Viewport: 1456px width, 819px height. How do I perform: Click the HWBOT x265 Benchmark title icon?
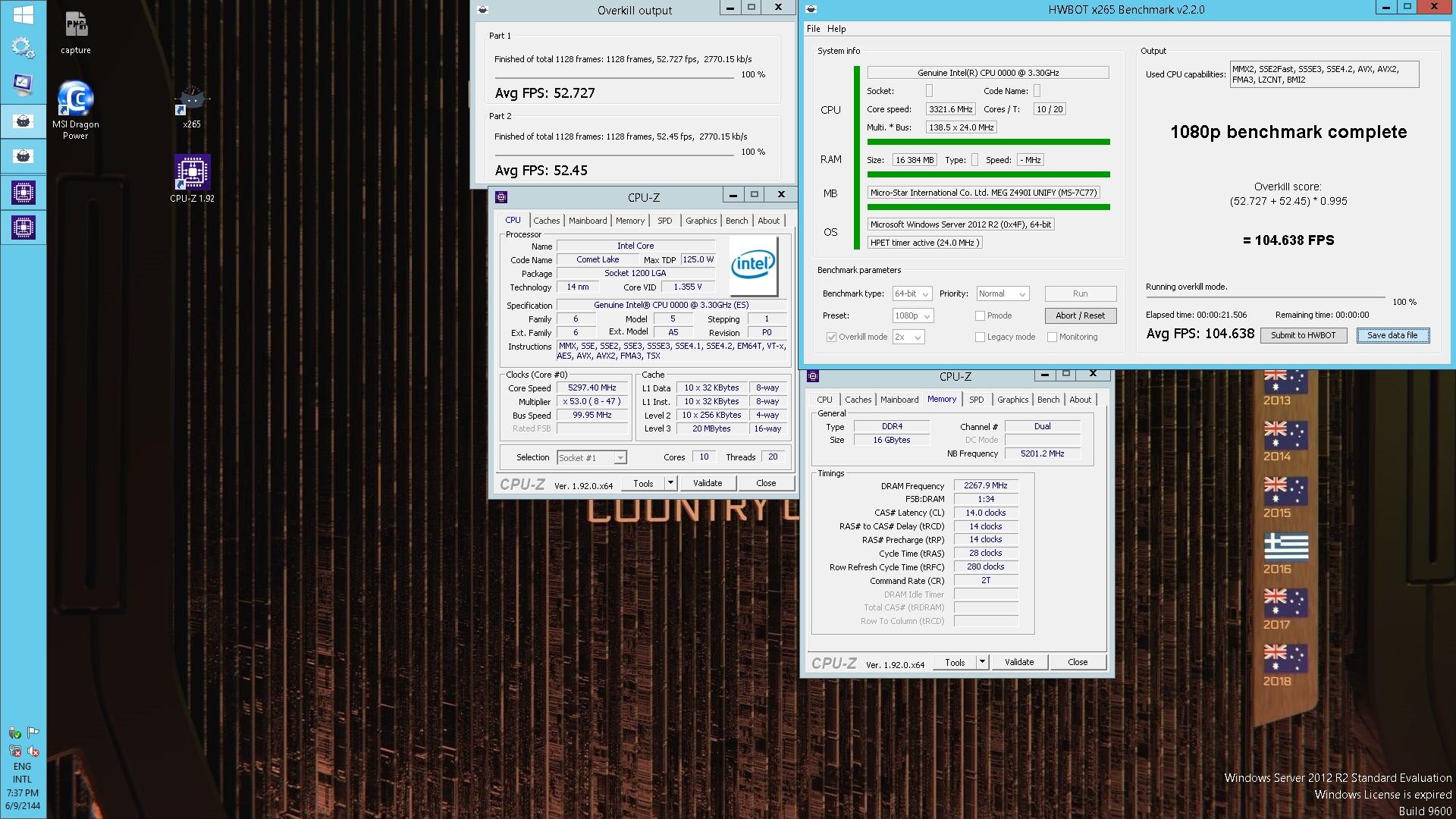pos(811,9)
